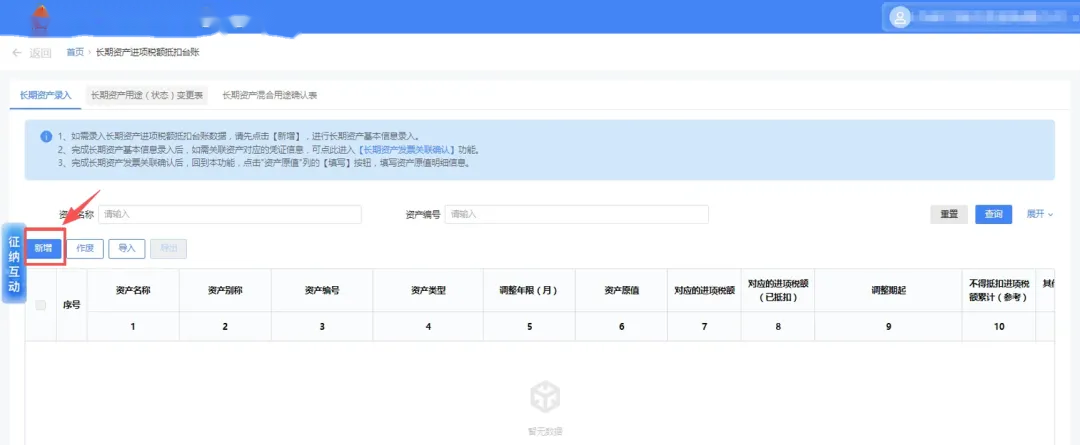Image resolution: width=1080 pixels, height=445 pixels.
Task: Open the 征纳互动 side panel
Action: click(14, 262)
